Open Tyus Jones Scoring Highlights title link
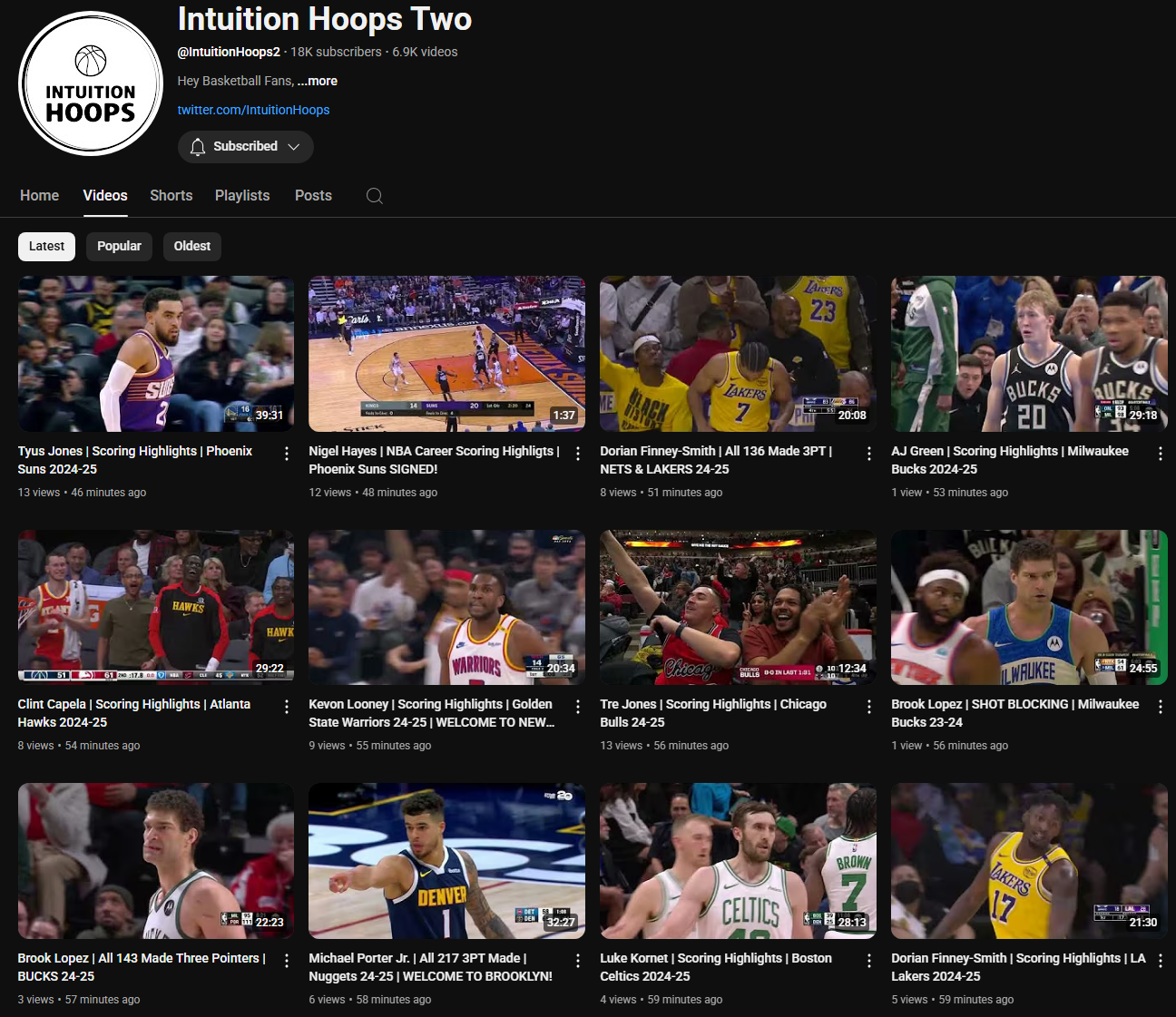The height and width of the screenshot is (1017, 1176). pyautogui.click(x=135, y=460)
